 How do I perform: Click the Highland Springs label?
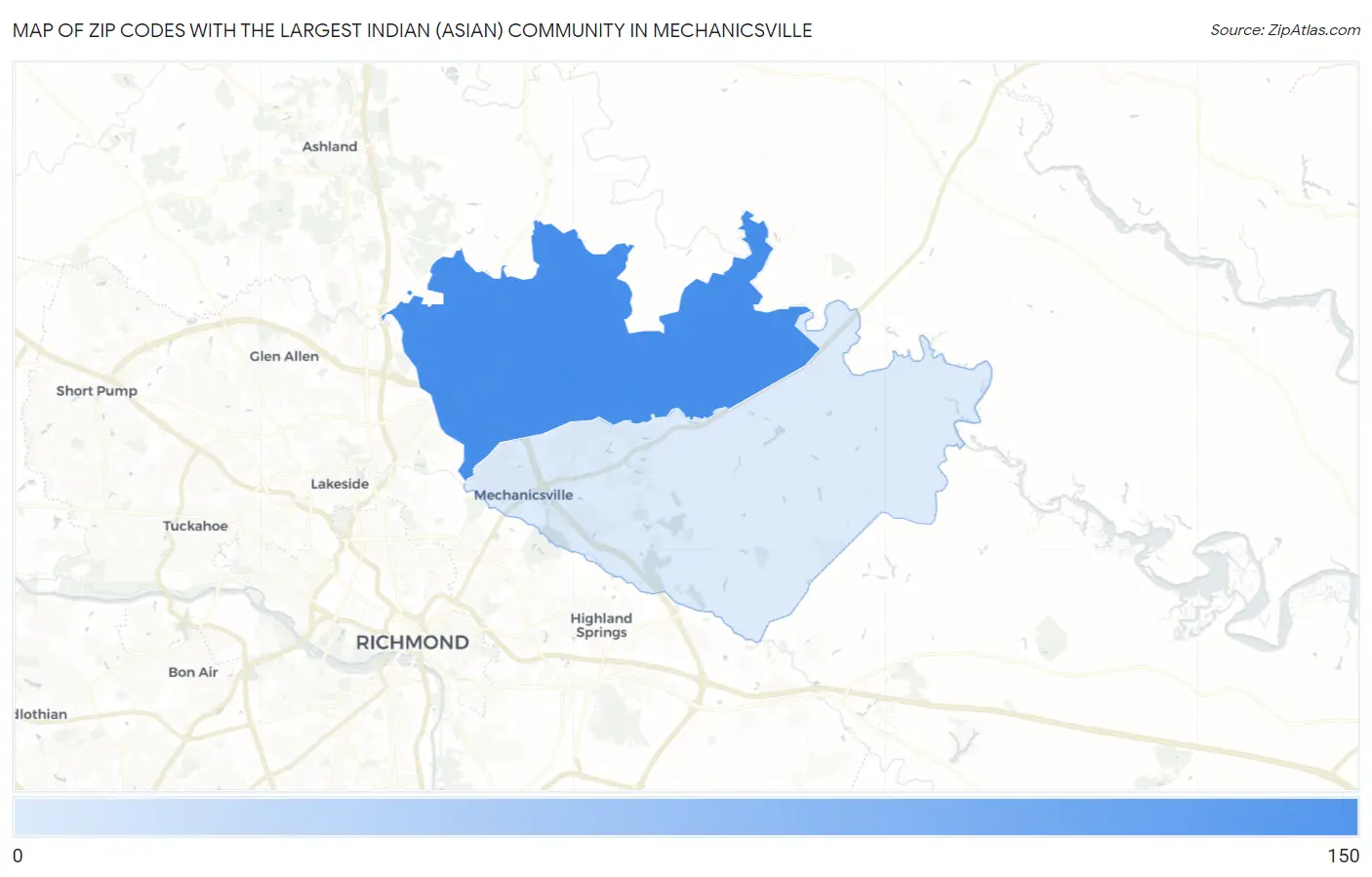coord(601,625)
